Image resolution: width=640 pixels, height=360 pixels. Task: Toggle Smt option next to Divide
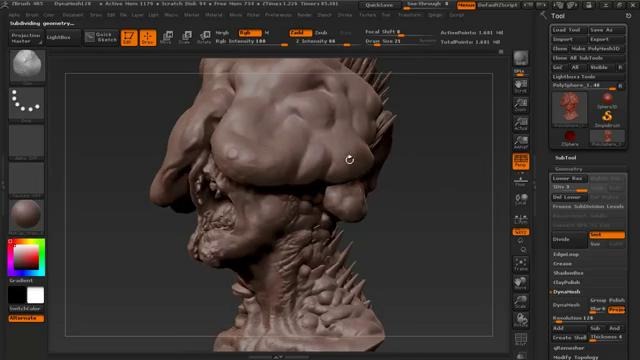click(607, 235)
